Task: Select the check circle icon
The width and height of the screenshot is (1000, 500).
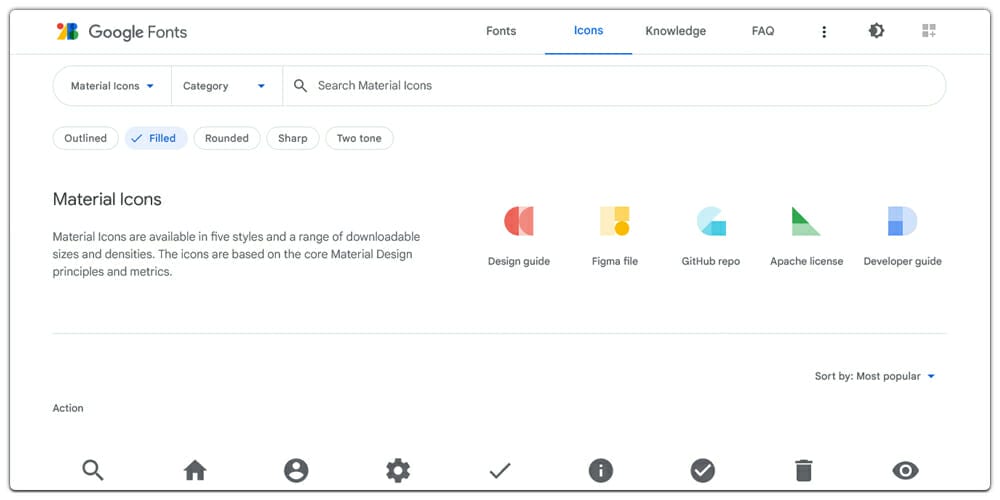Action: (x=702, y=471)
